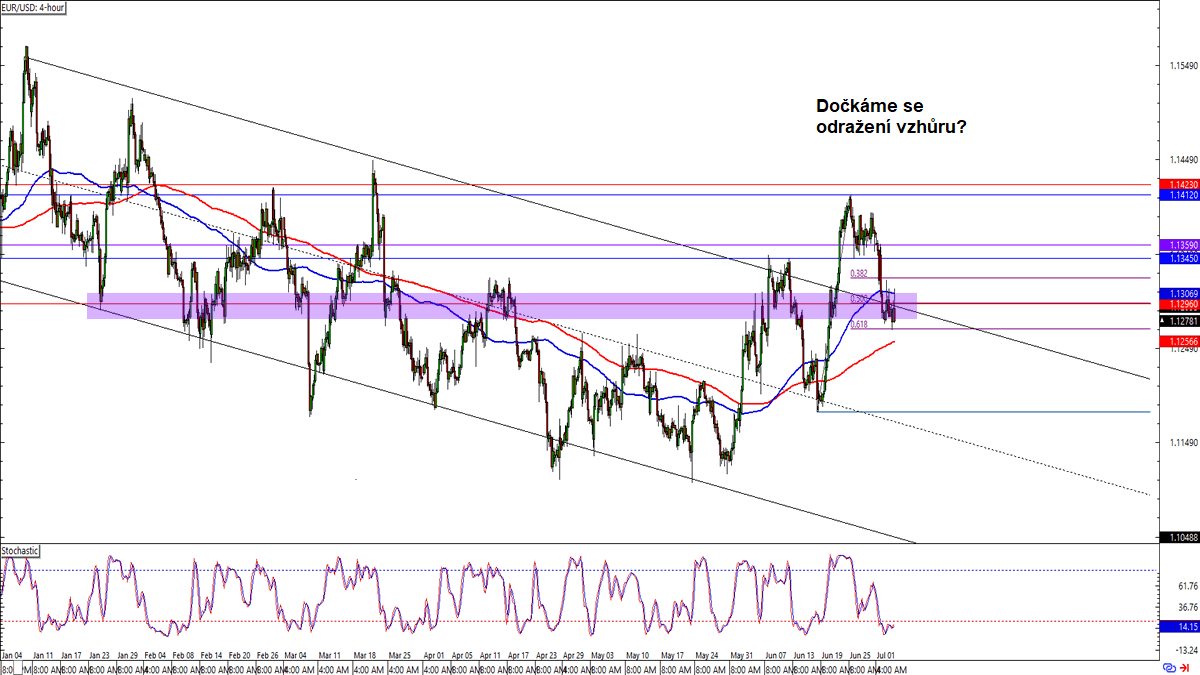
Task: Click the Jun 07 date label
Action: click(775, 656)
